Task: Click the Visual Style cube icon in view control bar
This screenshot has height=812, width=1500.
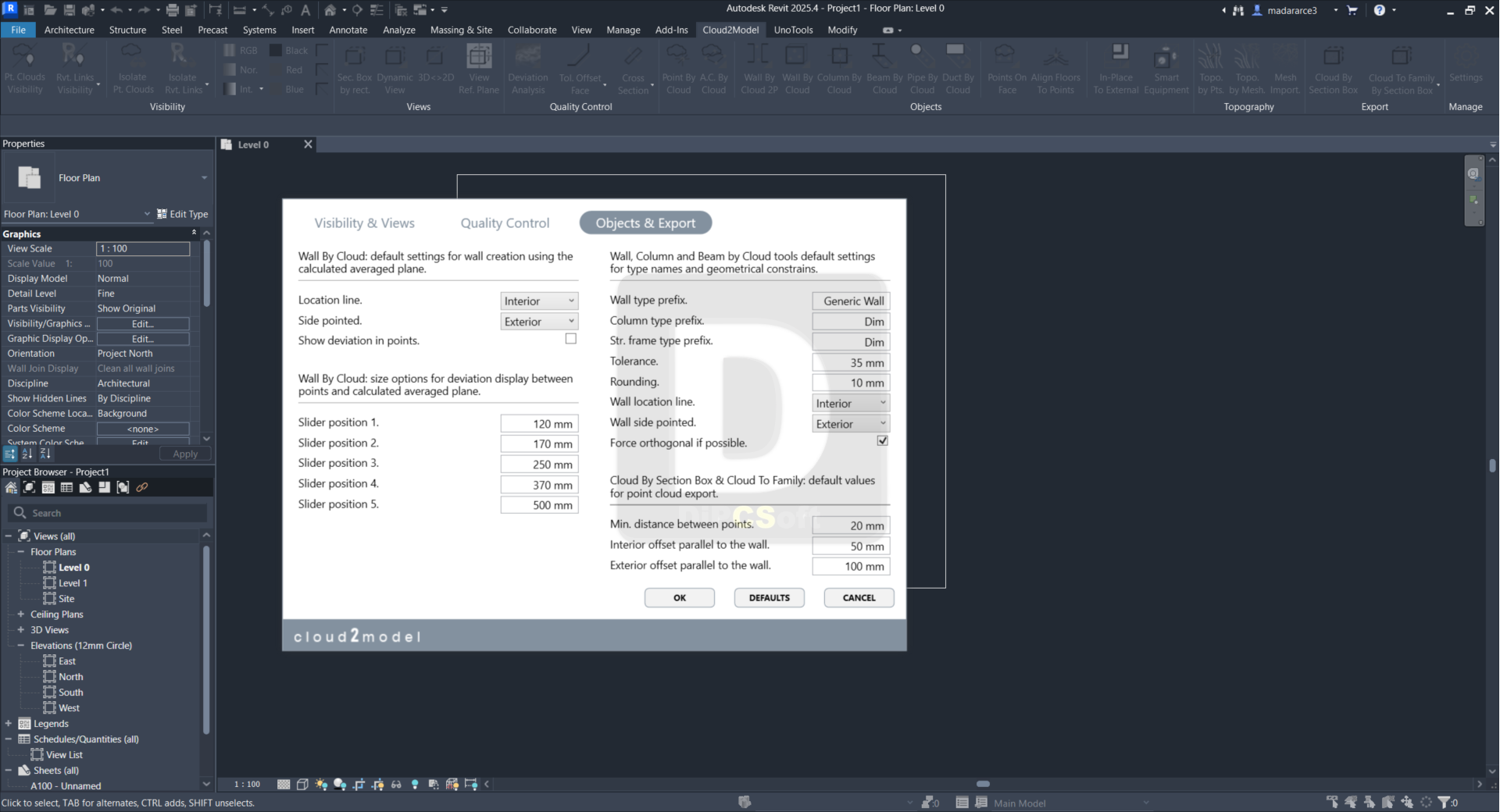Action: [x=302, y=784]
